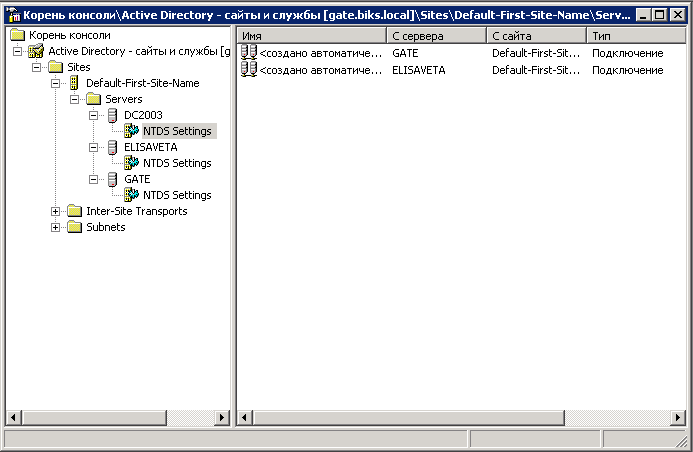693x452 pixels.
Task: Minimize the console window
Action: [644, 15]
